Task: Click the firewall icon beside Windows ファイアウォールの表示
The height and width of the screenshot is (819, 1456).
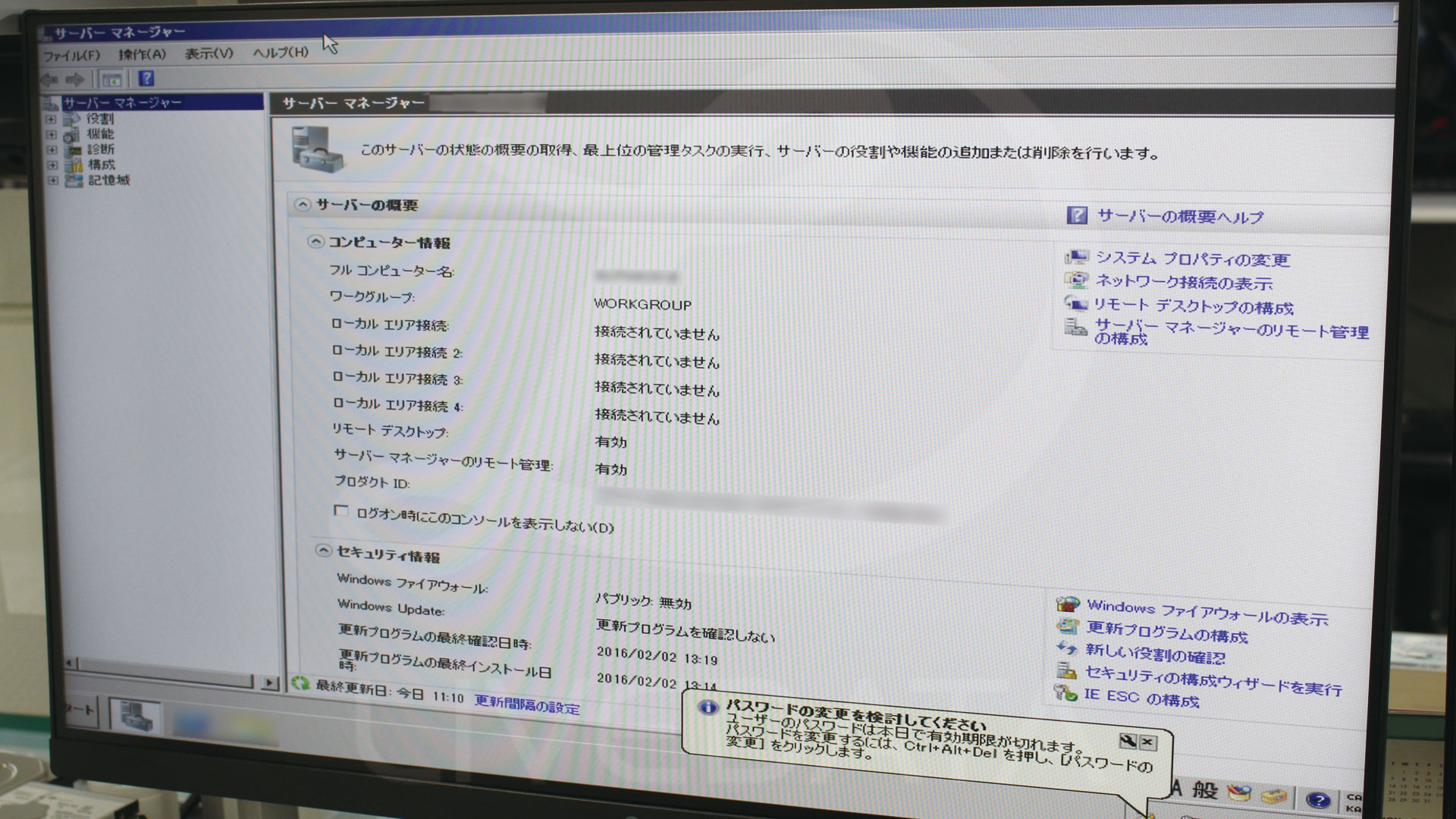Action: [x=1068, y=604]
